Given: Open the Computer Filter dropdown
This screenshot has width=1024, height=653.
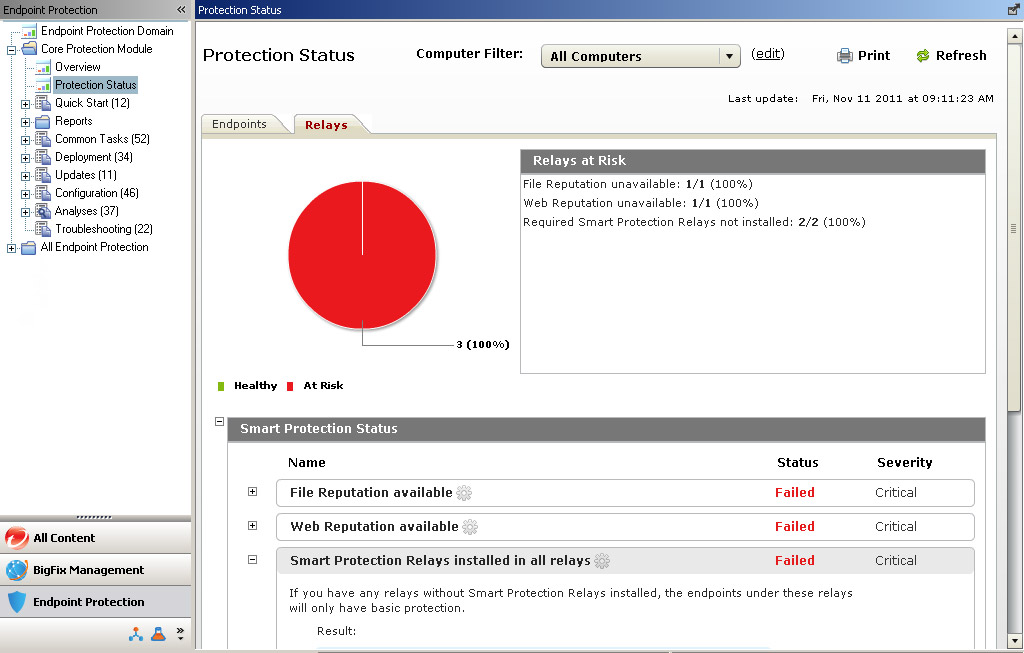Looking at the screenshot, I should coord(729,56).
